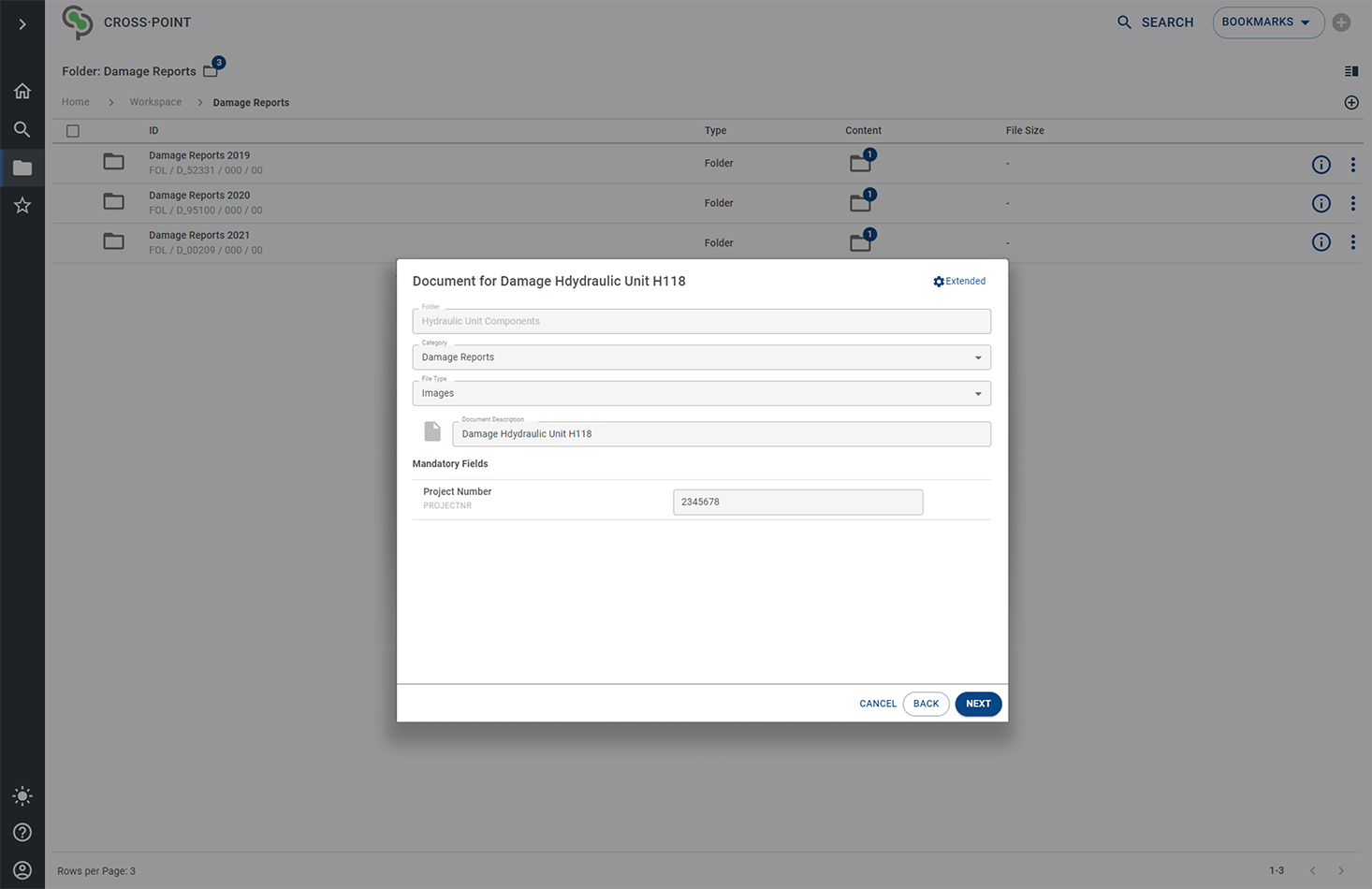The image size is (1372, 889).
Task: Open more options for Damage Reports 2021
Action: click(x=1352, y=242)
